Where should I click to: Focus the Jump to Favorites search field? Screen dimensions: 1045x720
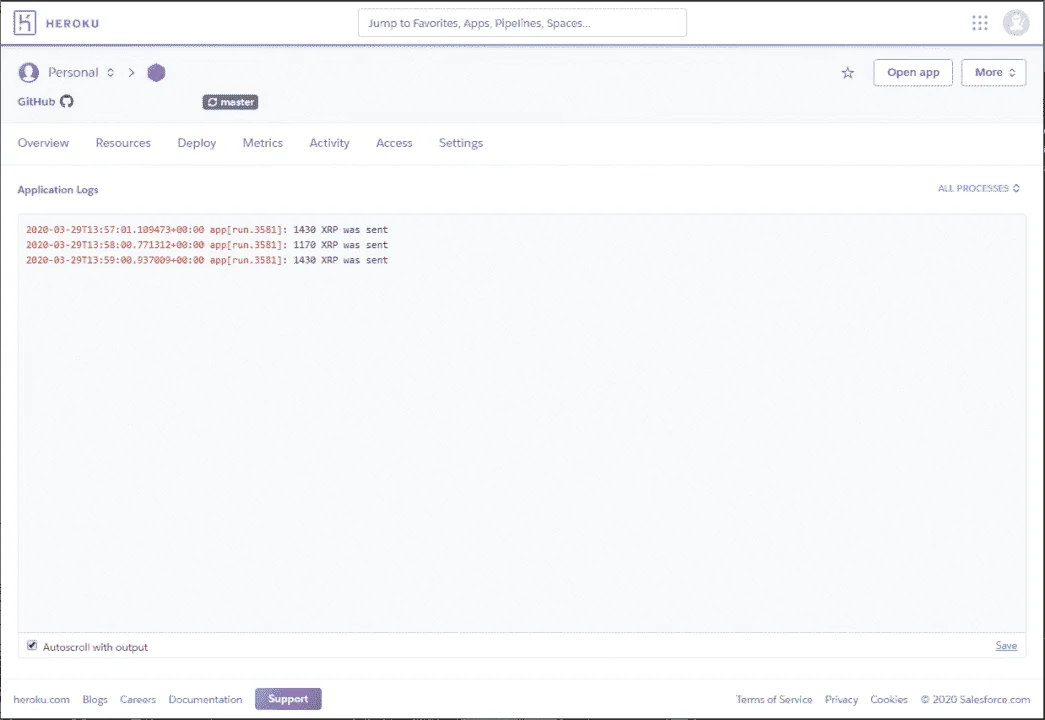pos(522,23)
